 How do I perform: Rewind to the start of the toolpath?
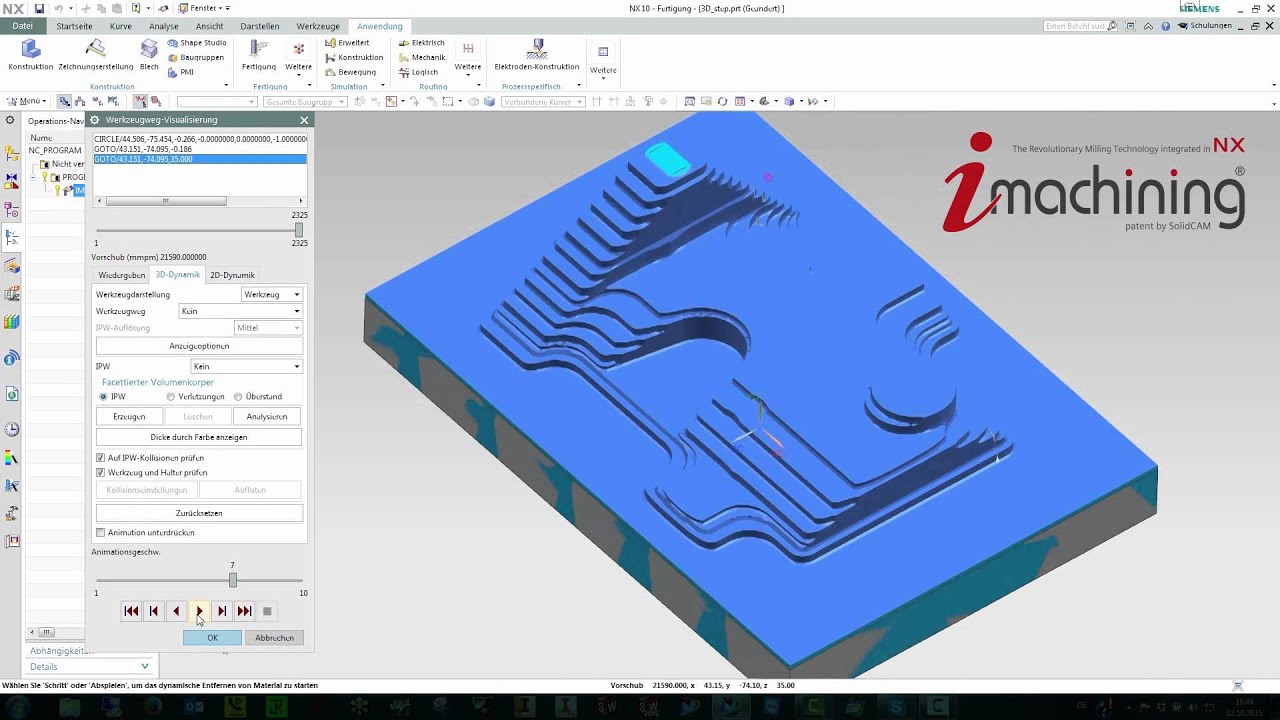(x=131, y=611)
